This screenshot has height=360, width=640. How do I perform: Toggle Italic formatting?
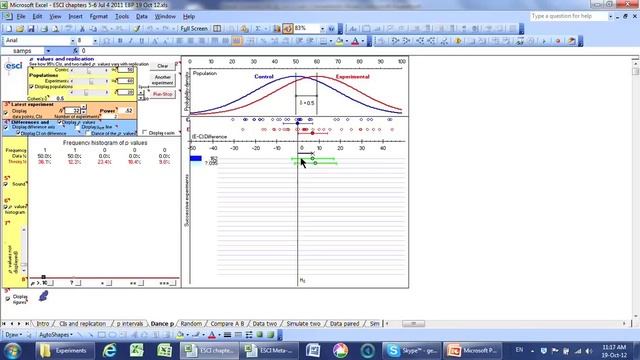(131, 41)
